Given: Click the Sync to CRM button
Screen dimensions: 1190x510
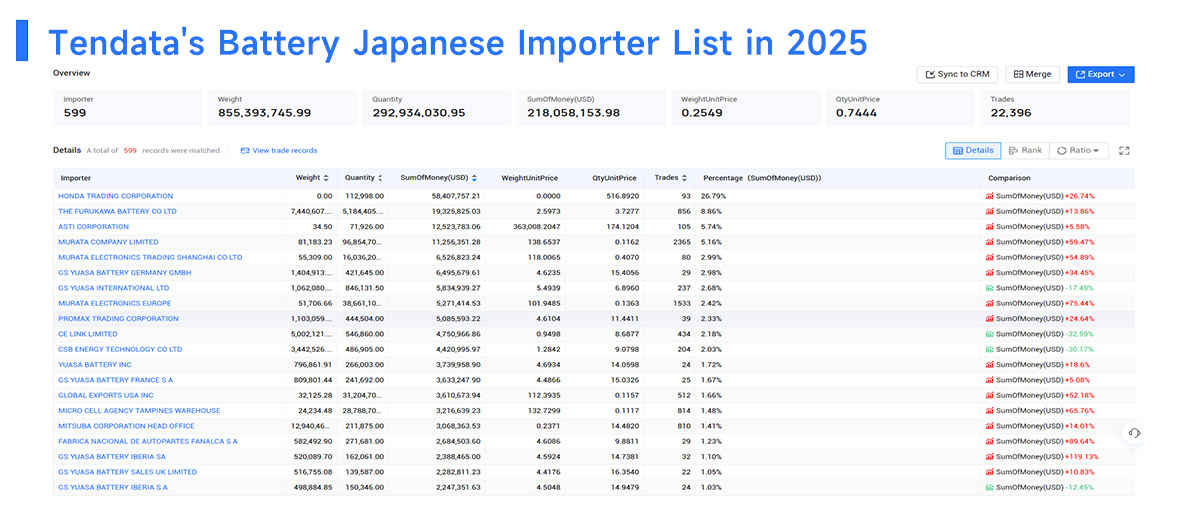Looking at the screenshot, I should click(957, 74).
